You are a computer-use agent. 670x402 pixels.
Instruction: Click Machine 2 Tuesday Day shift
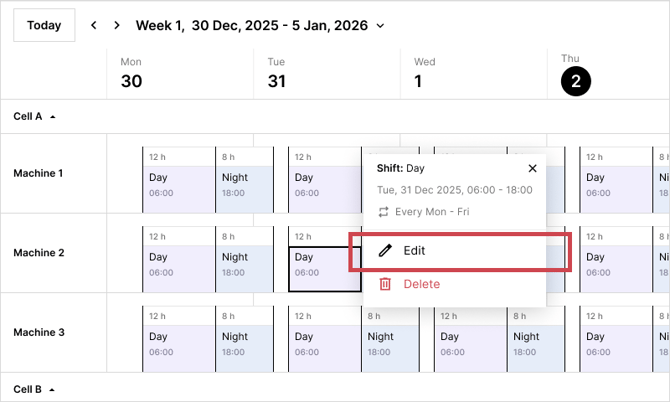[x=324, y=264]
